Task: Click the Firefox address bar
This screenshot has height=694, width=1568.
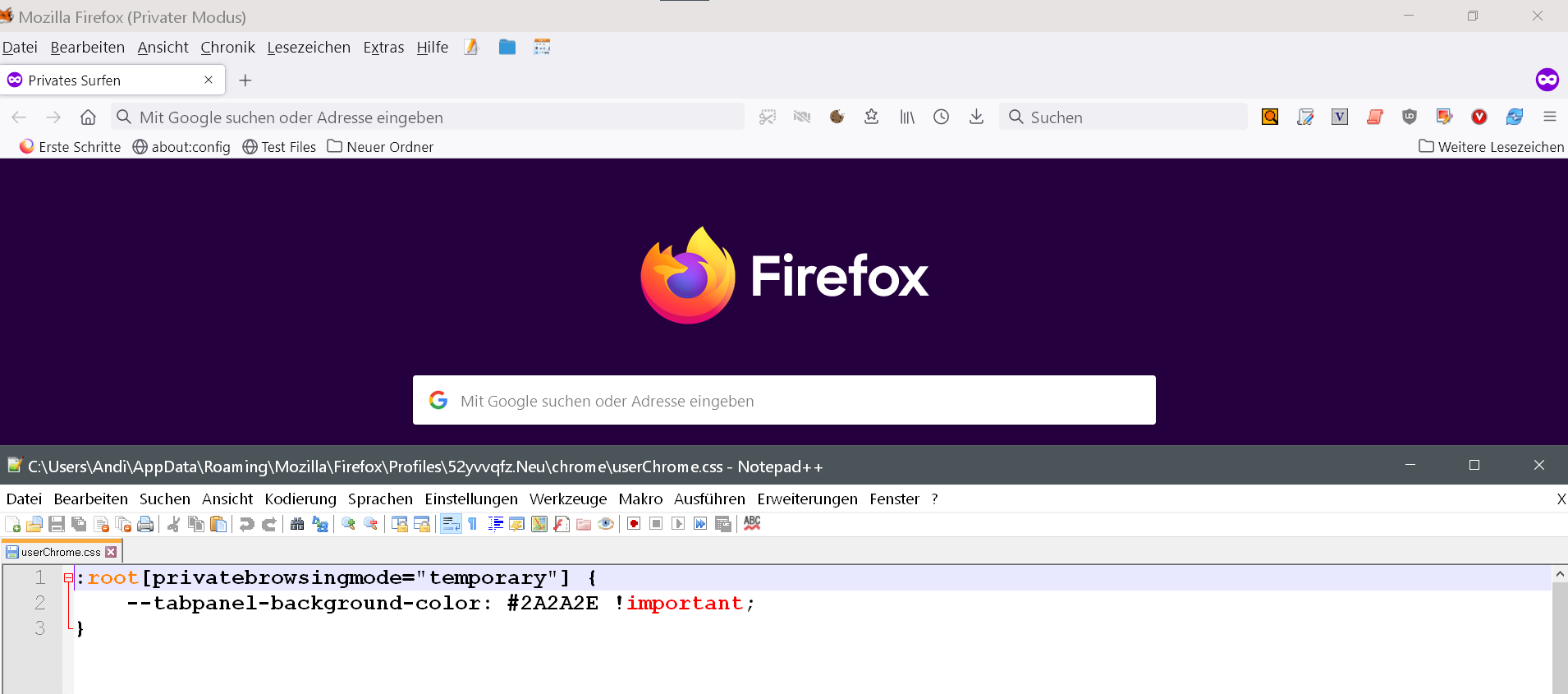Action: (428, 117)
